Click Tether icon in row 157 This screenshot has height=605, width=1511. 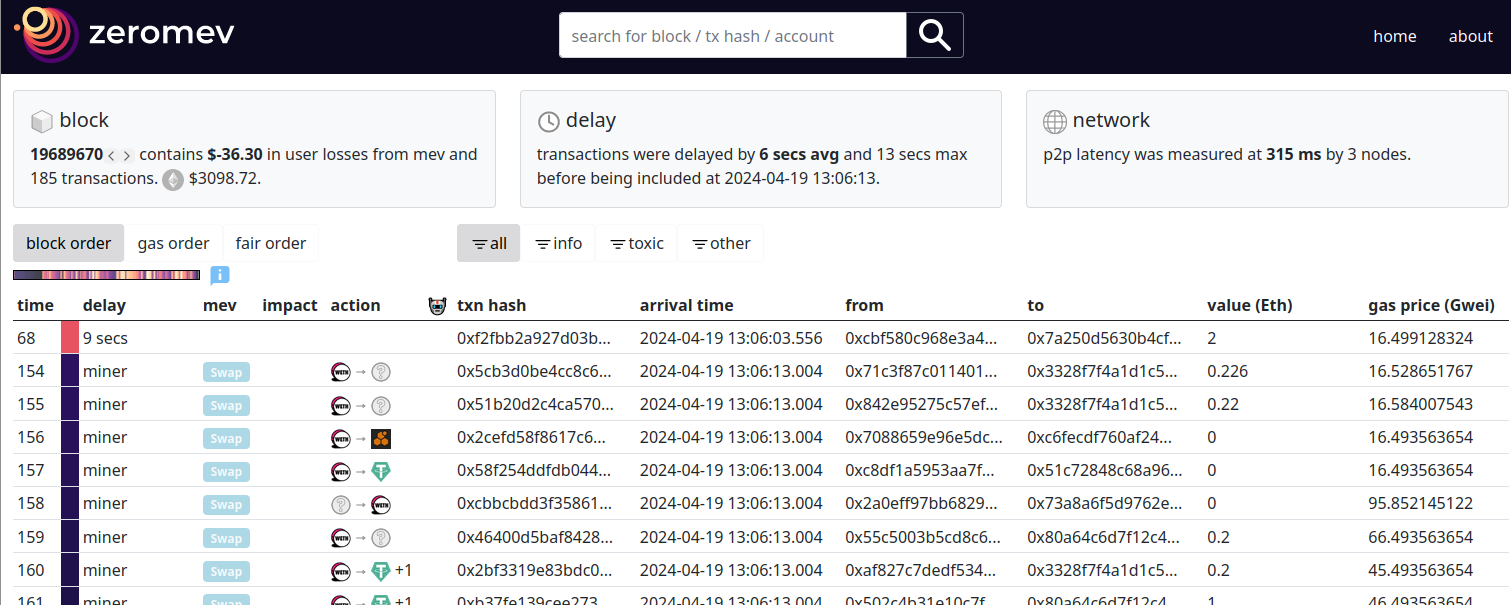click(381, 471)
